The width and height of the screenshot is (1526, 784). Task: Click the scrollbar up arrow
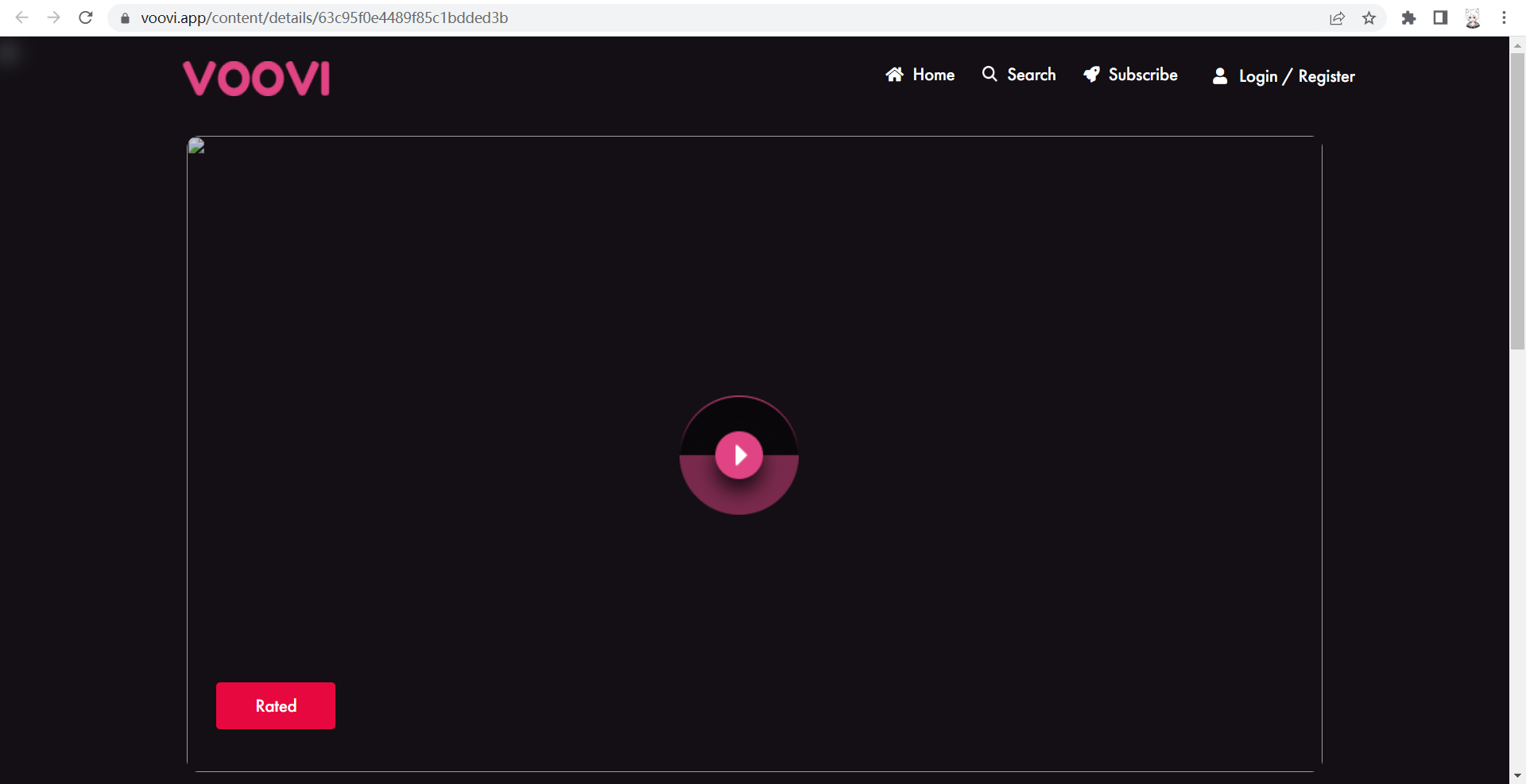point(1517,45)
